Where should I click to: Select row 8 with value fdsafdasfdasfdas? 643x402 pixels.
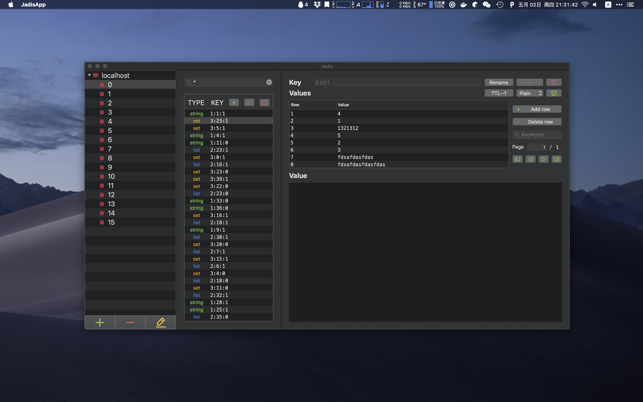click(x=399, y=164)
